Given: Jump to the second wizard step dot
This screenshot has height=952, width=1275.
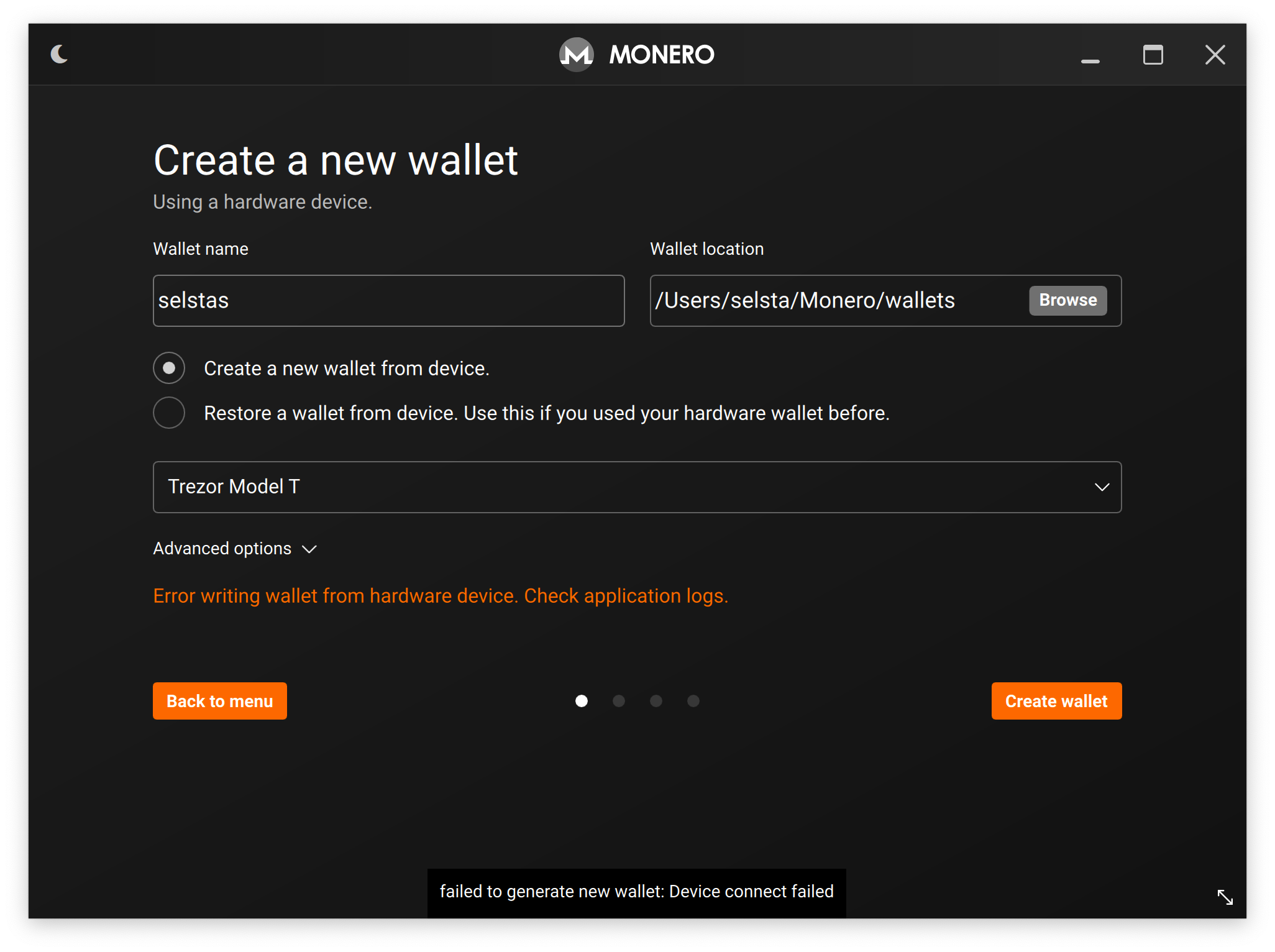Looking at the screenshot, I should 619,701.
